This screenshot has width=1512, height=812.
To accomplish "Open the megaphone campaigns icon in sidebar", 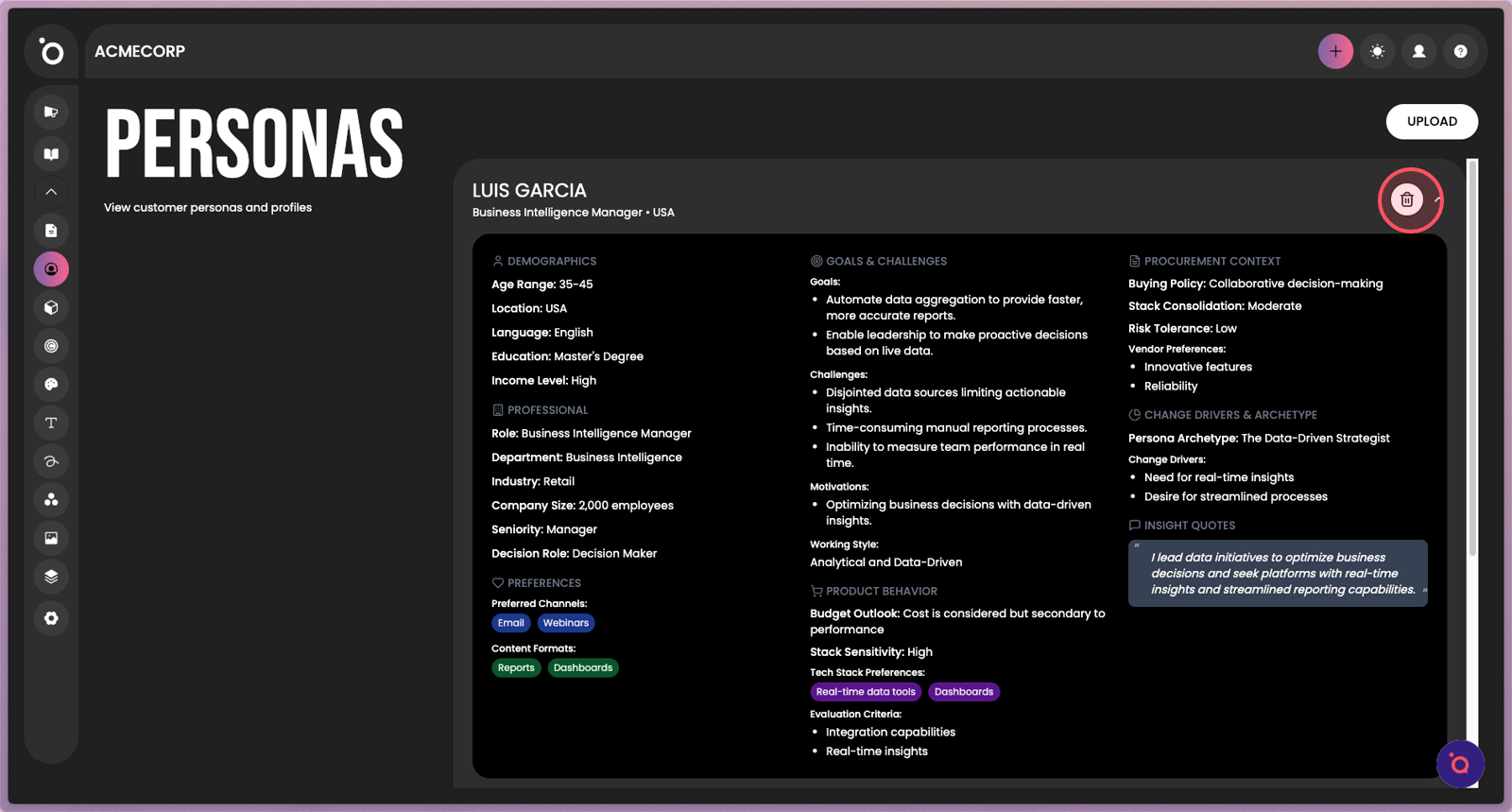I will point(51,112).
